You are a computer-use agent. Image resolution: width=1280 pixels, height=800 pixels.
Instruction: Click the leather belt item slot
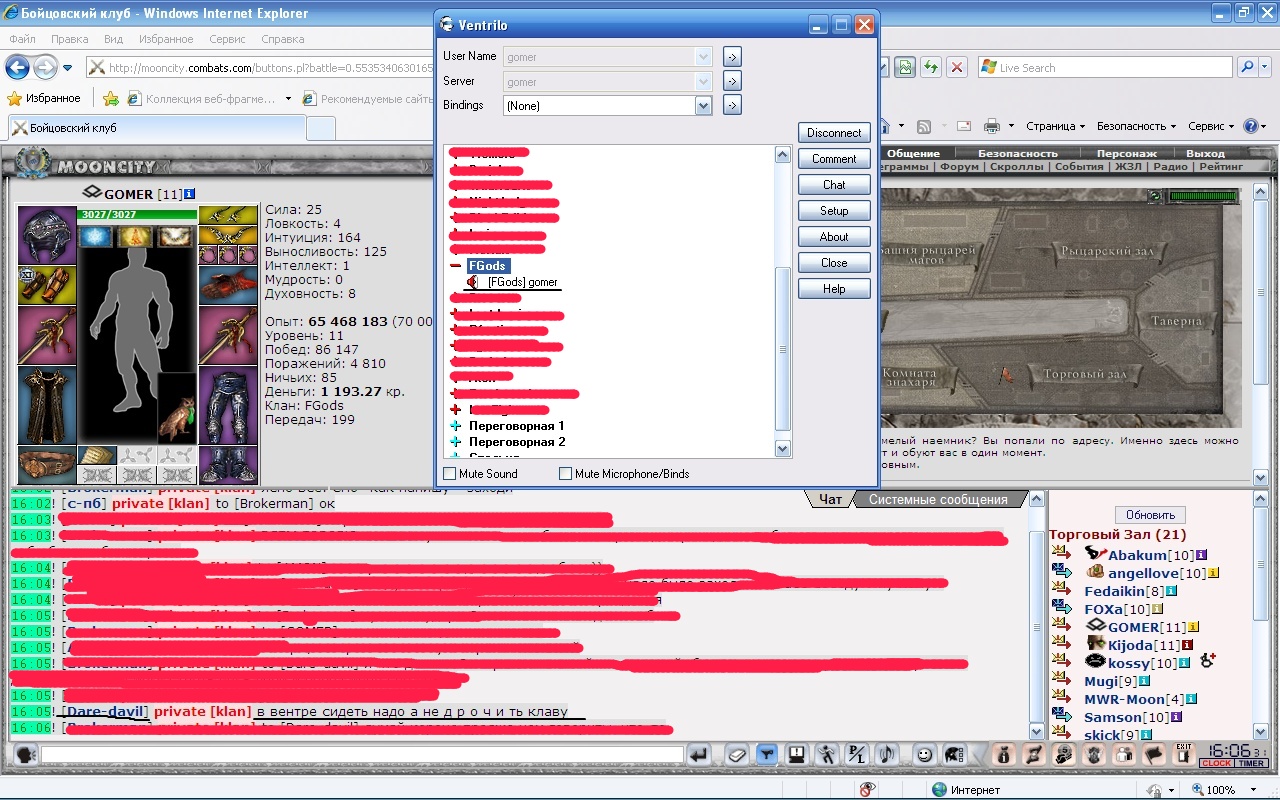pyautogui.click(x=47, y=466)
